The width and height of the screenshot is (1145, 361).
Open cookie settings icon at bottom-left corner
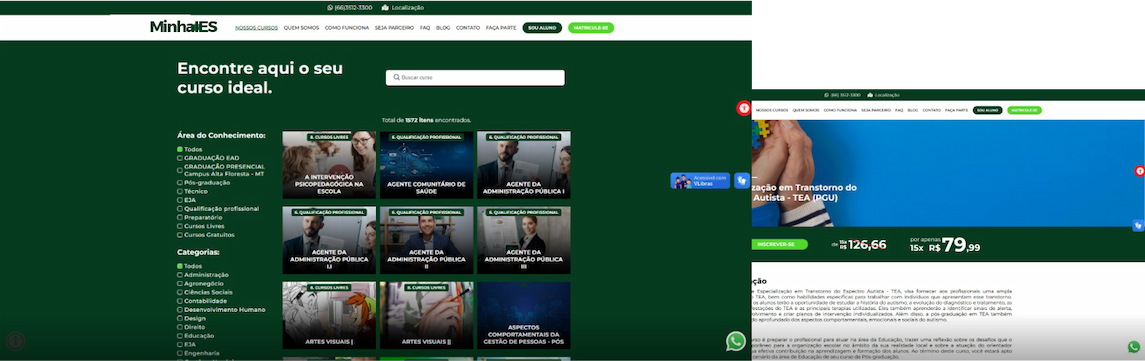[15, 341]
